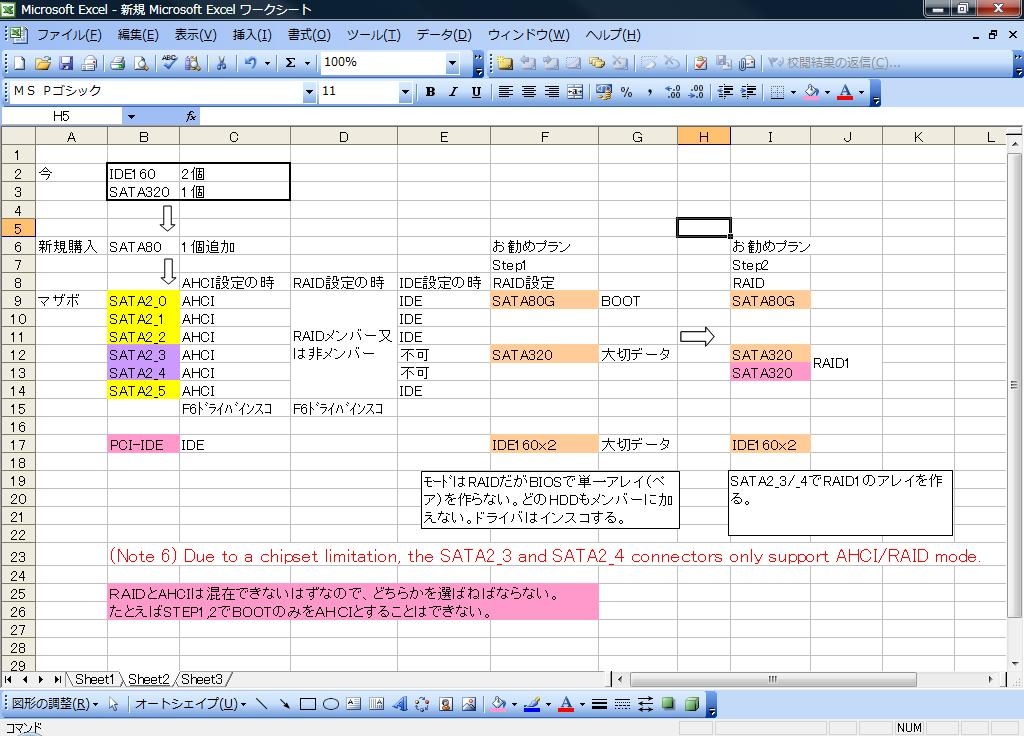Apply Percent style to cell
The width and height of the screenshot is (1024, 736).
(626, 92)
